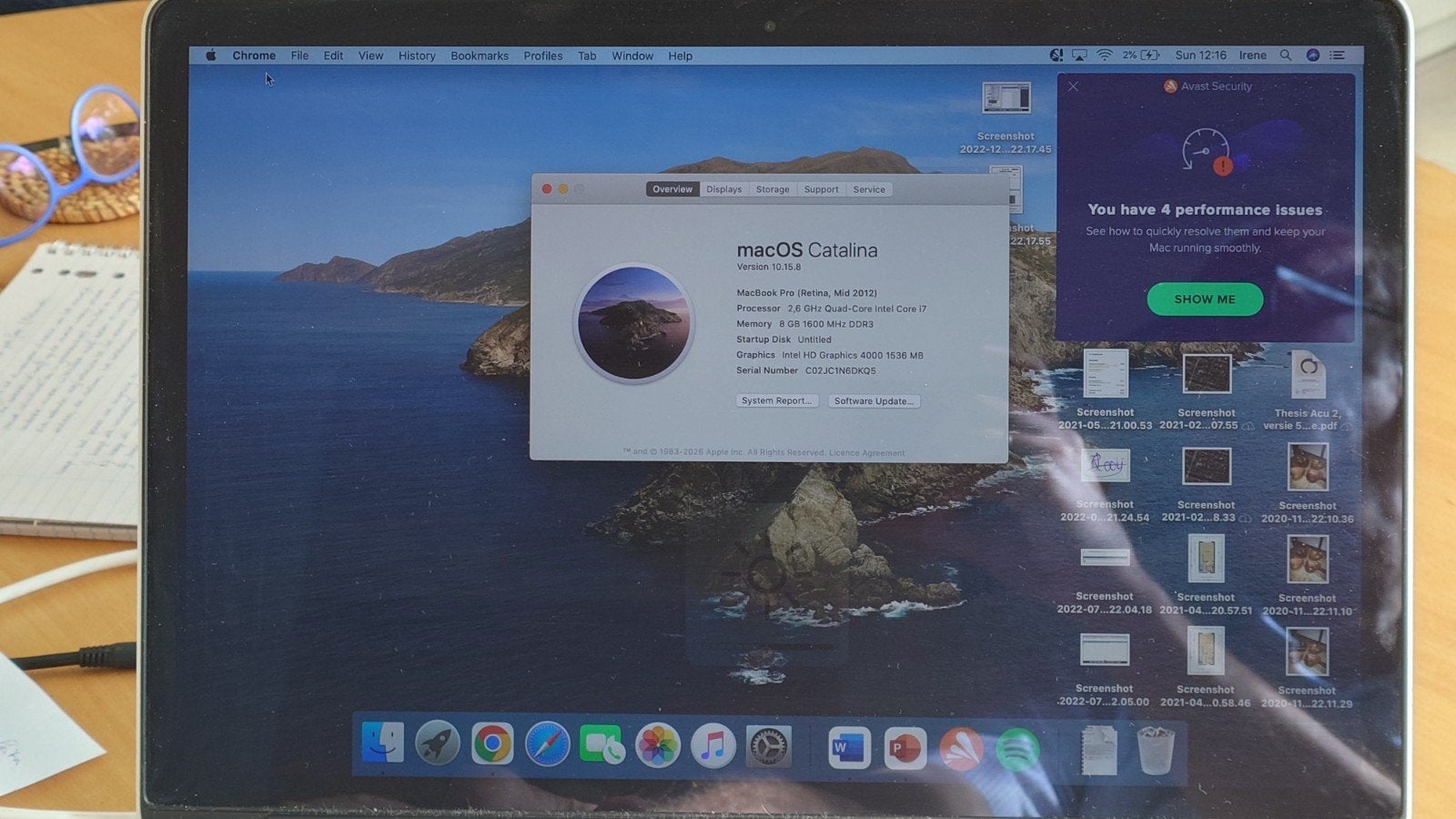Open the Bookmarks menu
The height and width of the screenshot is (819, 1456).
(x=480, y=56)
